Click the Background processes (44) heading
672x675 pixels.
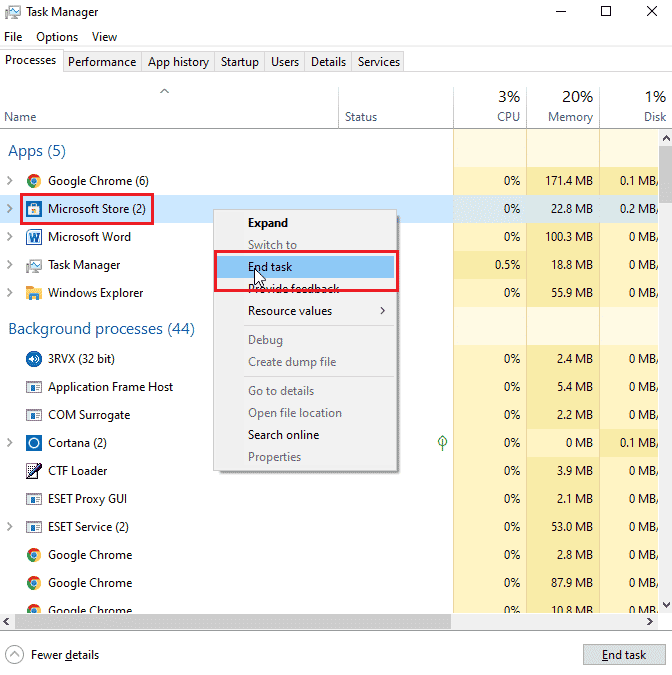[102, 328]
